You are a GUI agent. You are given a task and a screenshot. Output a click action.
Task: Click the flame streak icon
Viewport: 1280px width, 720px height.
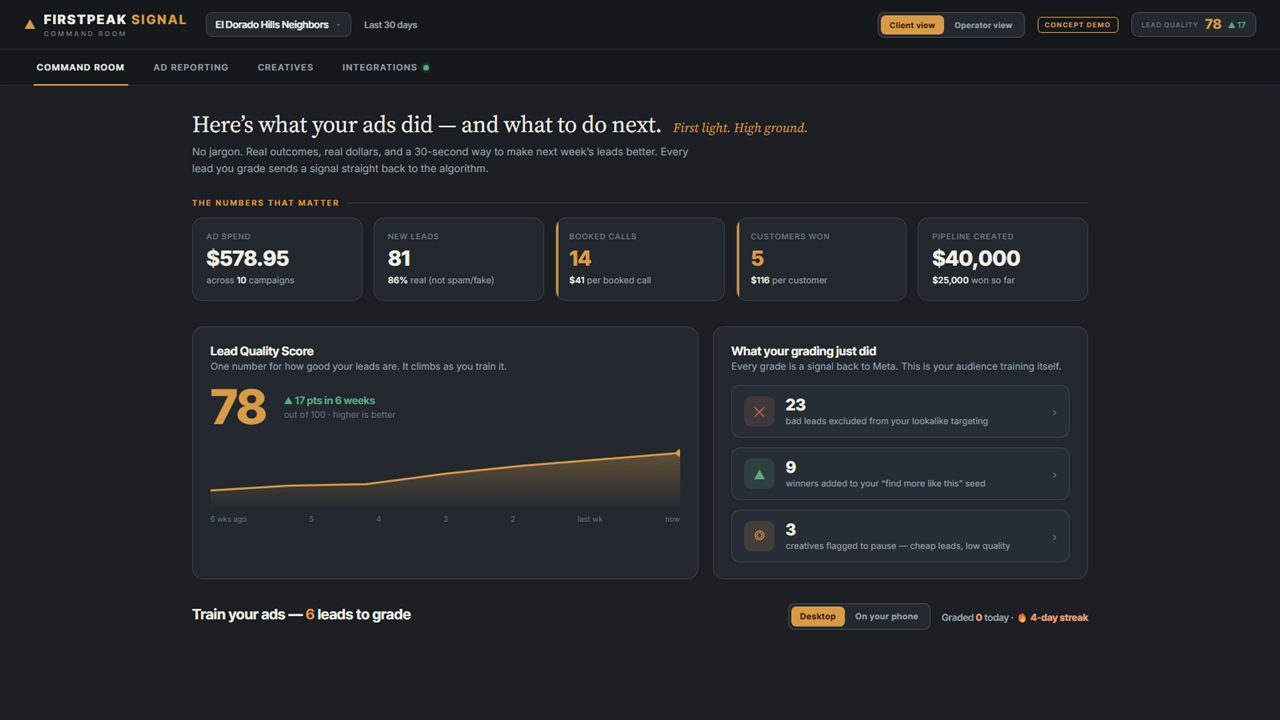tap(1022, 617)
